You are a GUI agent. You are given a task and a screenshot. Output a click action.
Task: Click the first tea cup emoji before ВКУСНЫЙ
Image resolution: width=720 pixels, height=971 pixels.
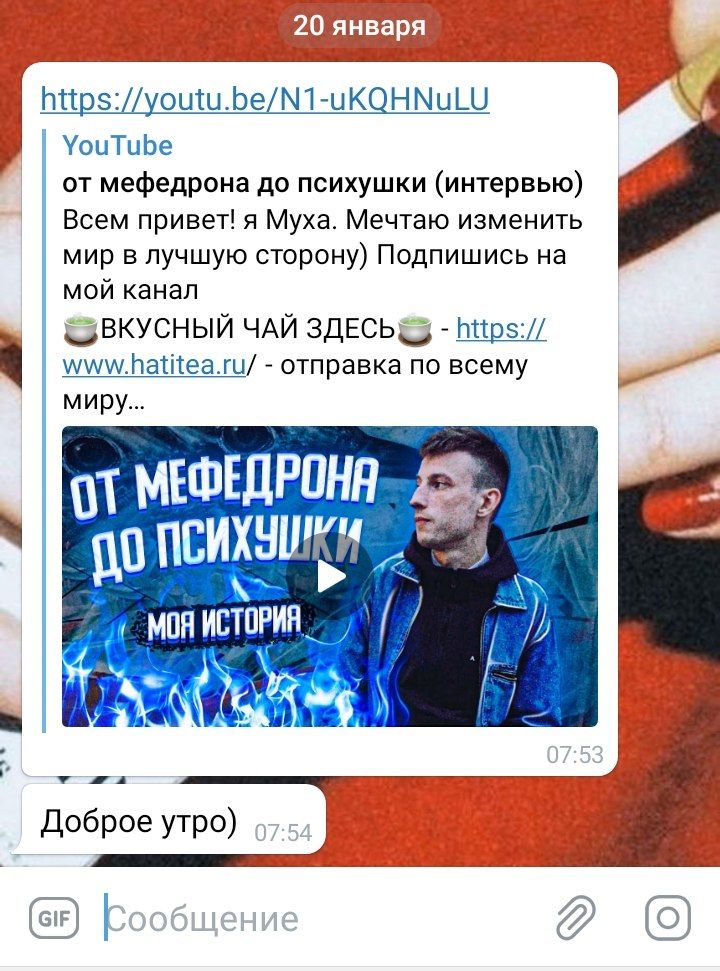pyautogui.click(x=81, y=328)
